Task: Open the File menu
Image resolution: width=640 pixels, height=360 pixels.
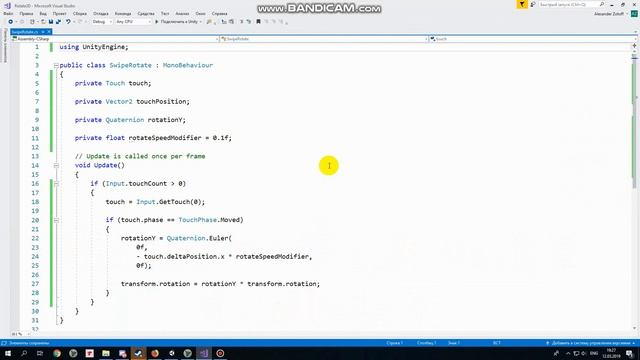Action: click(x=8, y=13)
